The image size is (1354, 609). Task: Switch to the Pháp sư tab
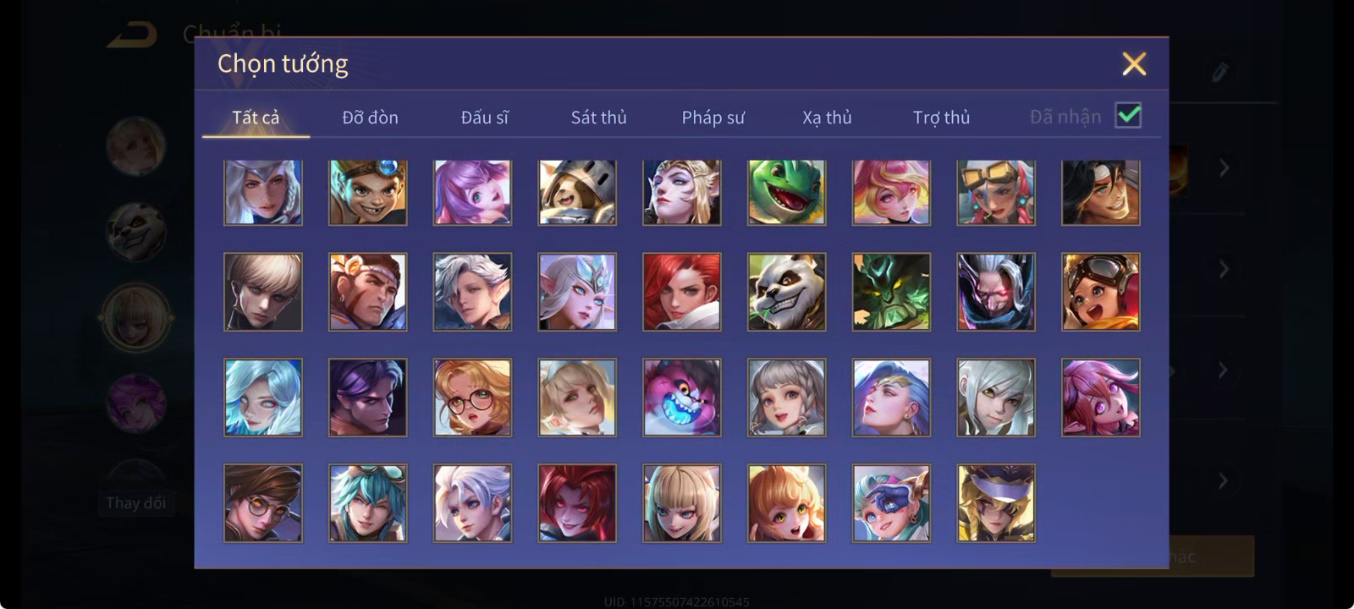(x=713, y=118)
